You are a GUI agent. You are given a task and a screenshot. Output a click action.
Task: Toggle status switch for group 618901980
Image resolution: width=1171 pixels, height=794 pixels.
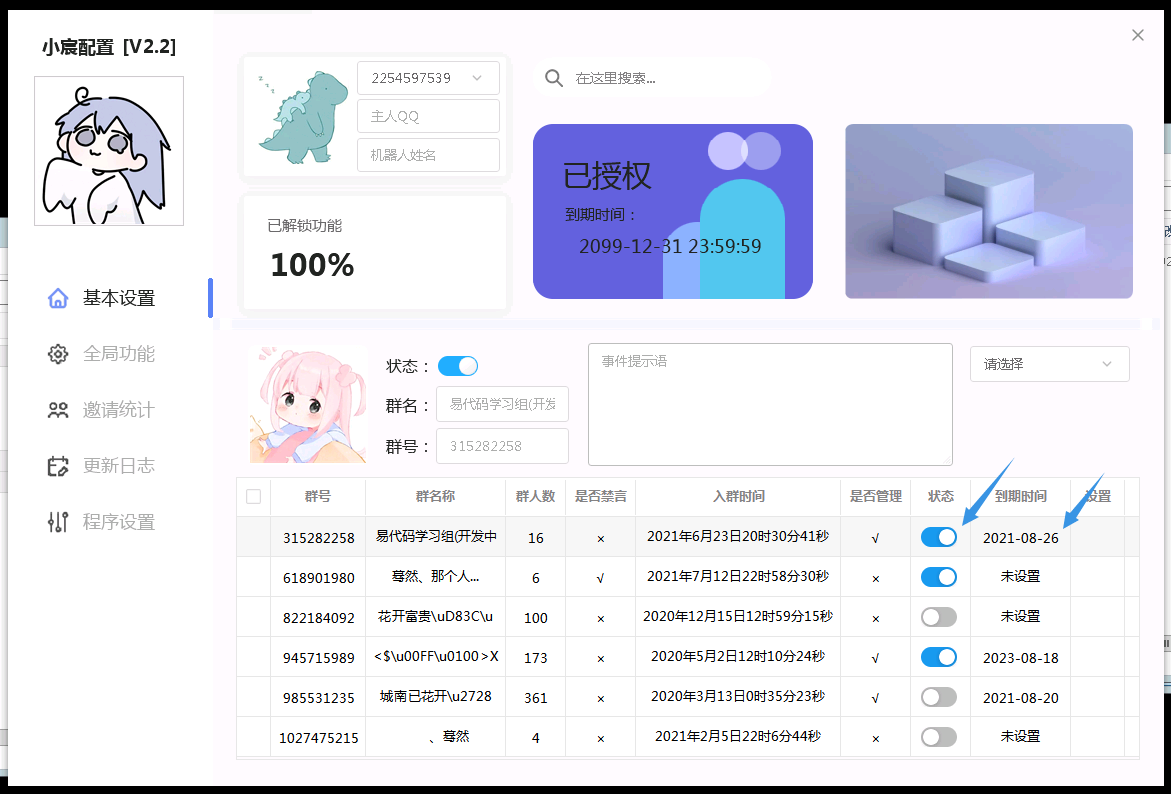939,577
